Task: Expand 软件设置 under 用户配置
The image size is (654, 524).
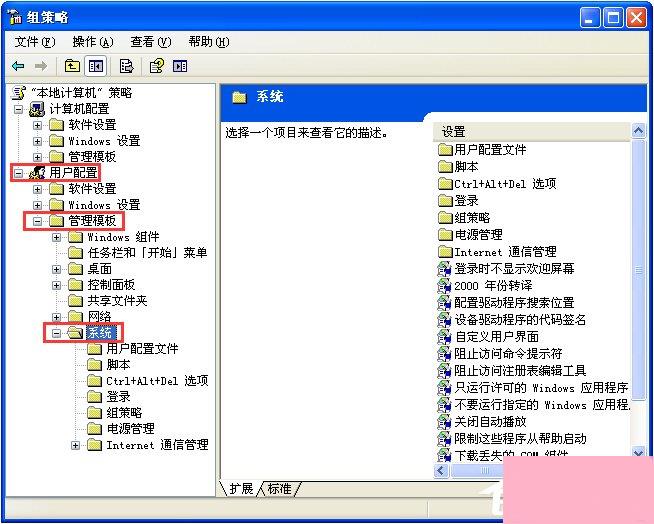Action: pyautogui.click(x=38, y=189)
